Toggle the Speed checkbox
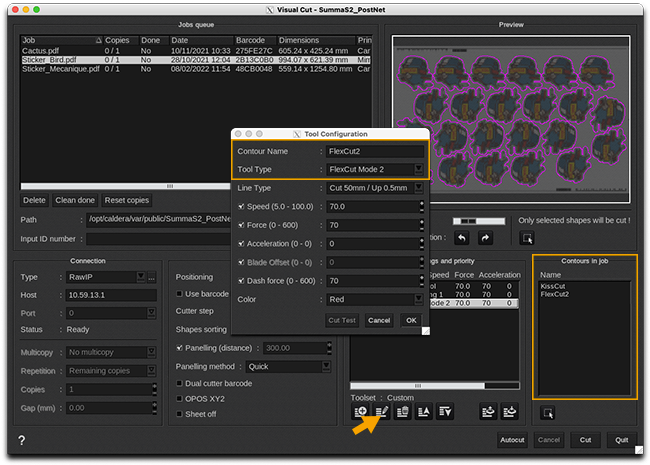 coord(240,206)
